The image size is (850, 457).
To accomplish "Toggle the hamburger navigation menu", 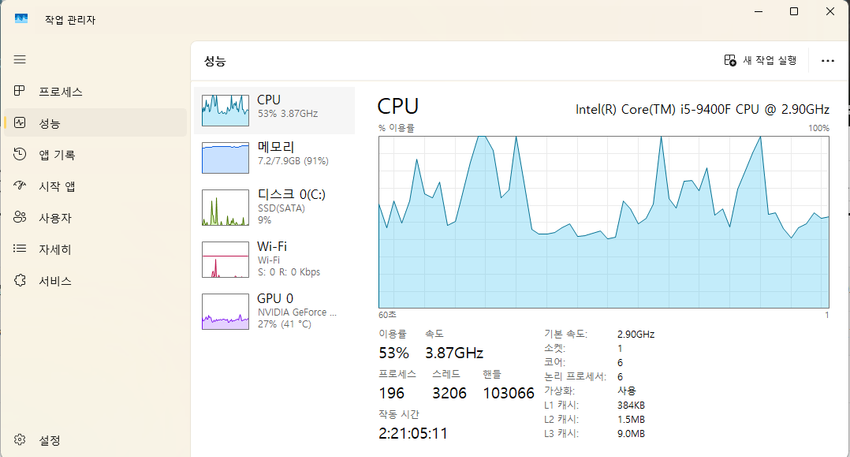I will click(20, 59).
